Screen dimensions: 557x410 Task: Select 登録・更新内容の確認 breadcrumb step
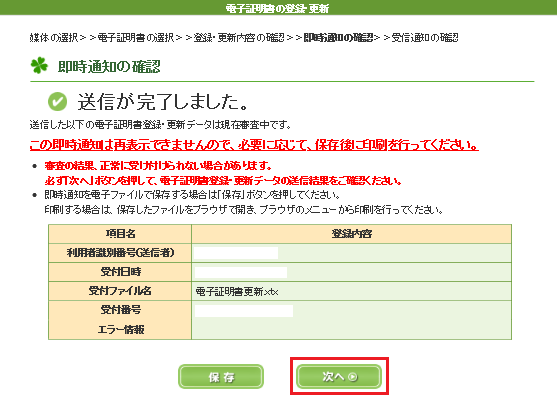(239, 38)
